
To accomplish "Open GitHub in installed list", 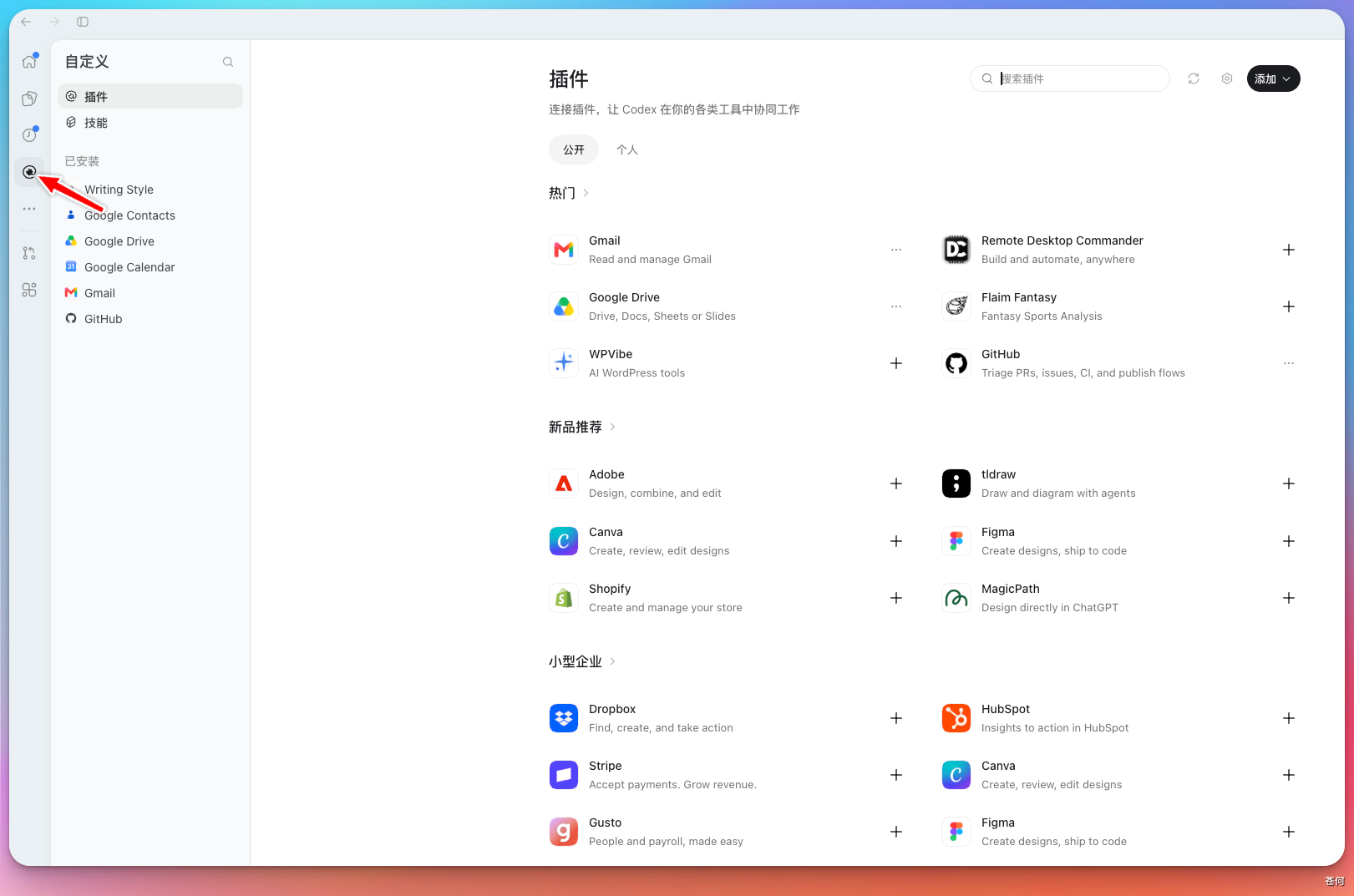I will (150, 319).
